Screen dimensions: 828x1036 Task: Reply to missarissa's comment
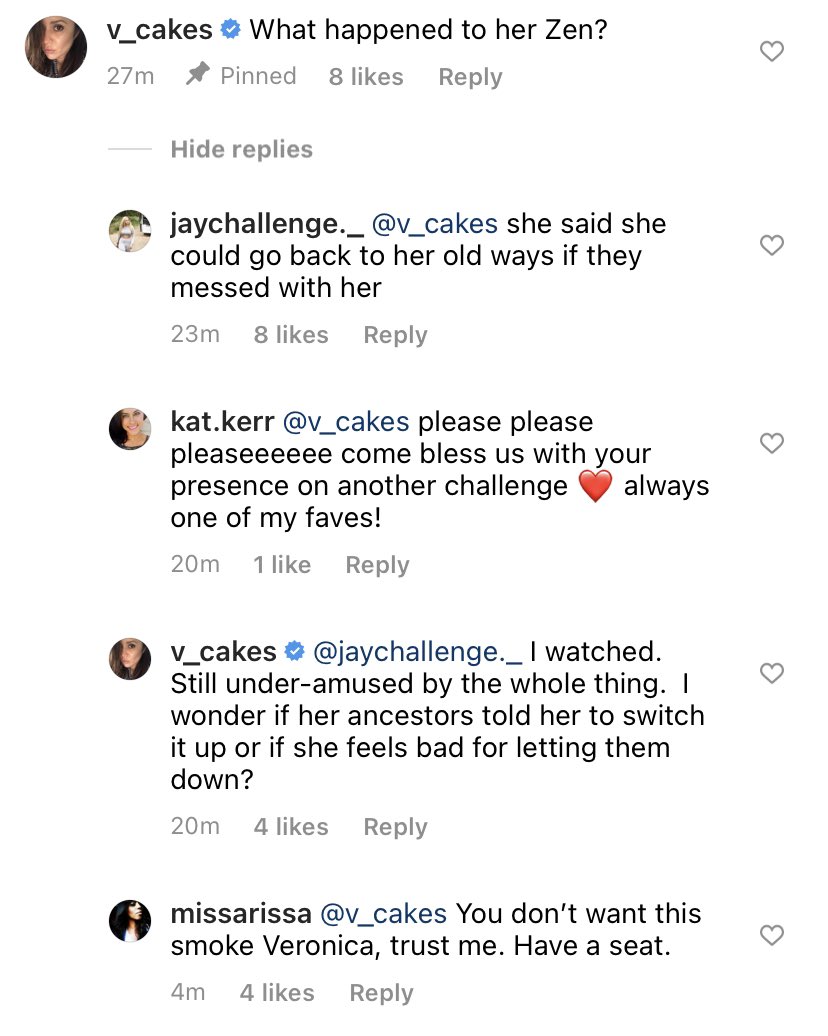[x=381, y=992]
